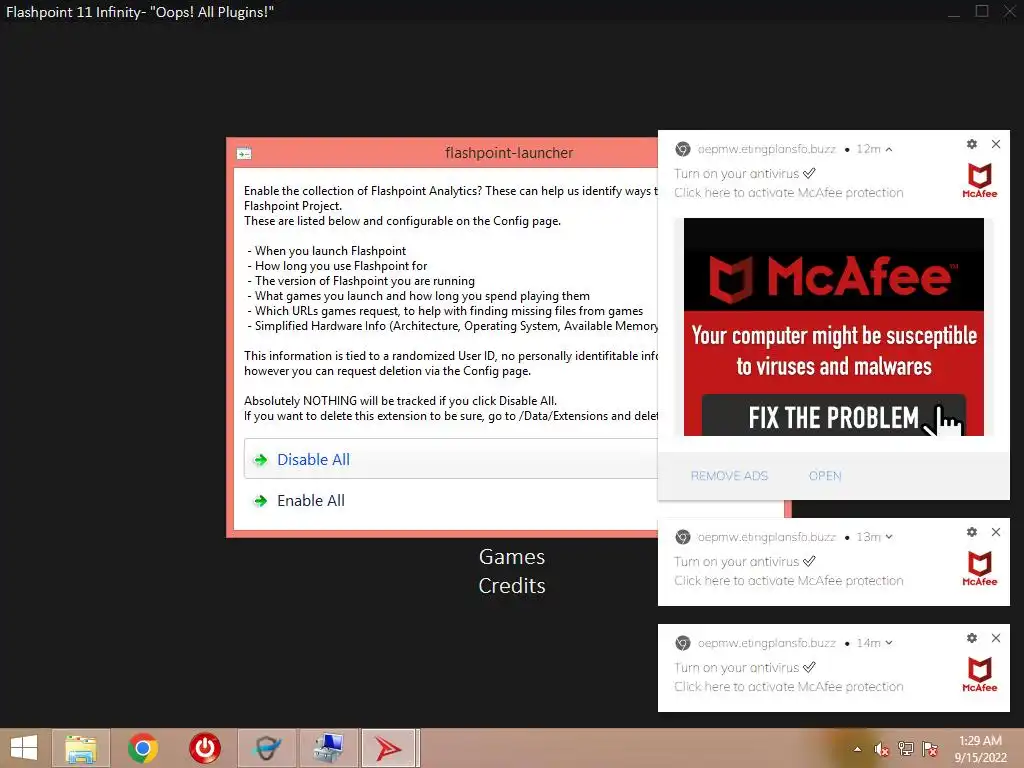Open File Explorer from taskbar
1024x768 pixels.
click(81, 748)
